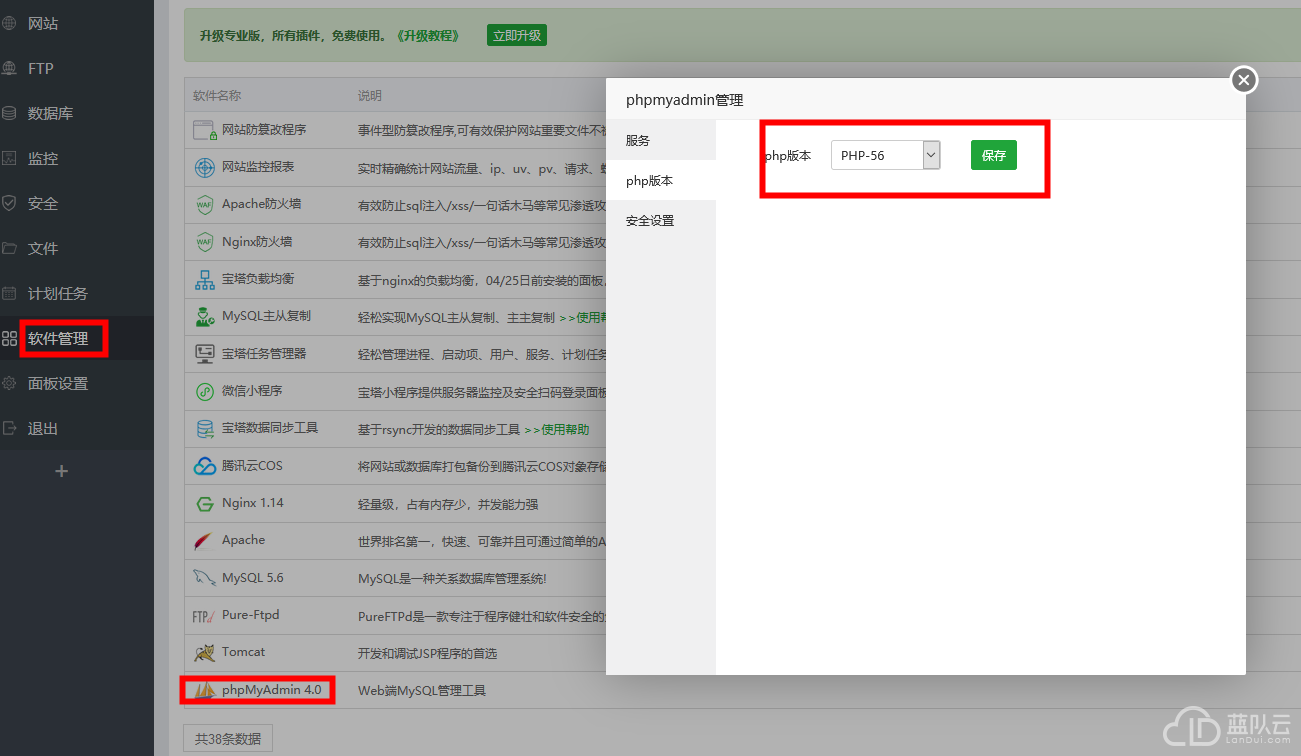Click the 文件 folder icon in sidebar
Image resolution: width=1301 pixels, height=756 pixels.
pyautogui.click(x=9, y=248)
